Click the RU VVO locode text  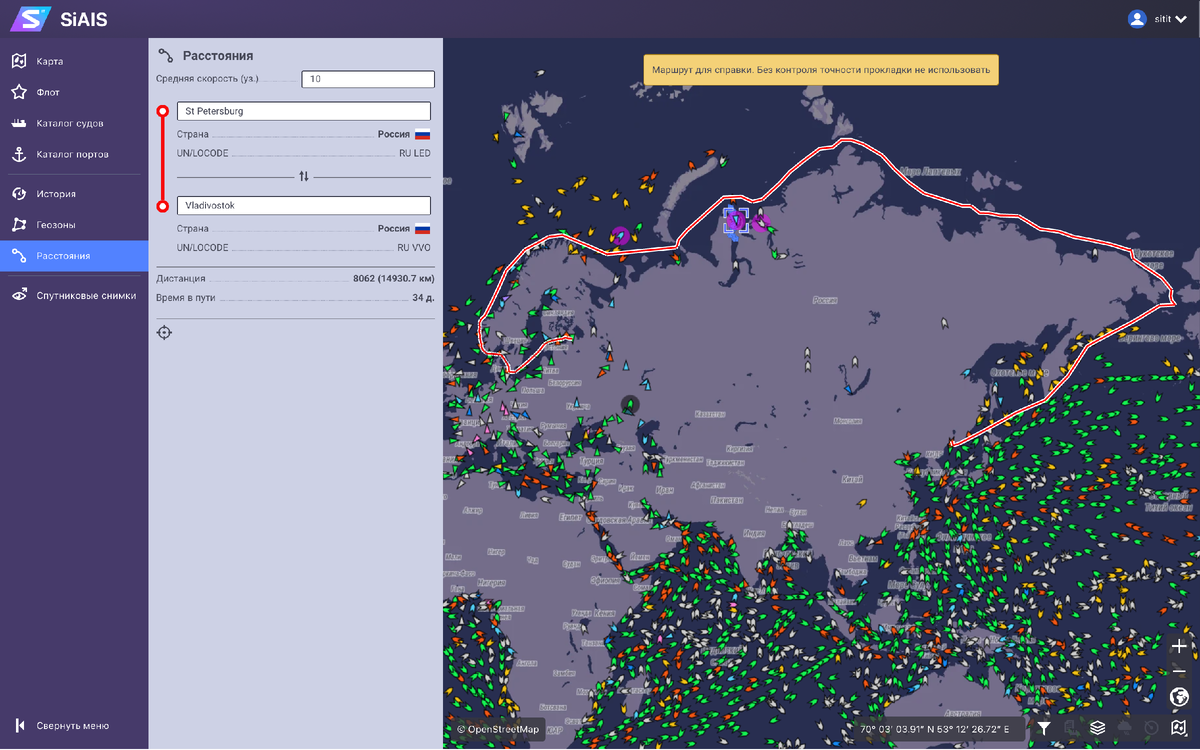414,247
